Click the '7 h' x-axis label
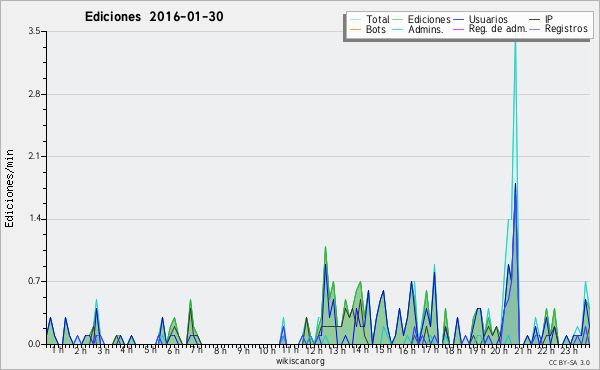This screenshot has height=370, width=600. (x=196, y=350)
